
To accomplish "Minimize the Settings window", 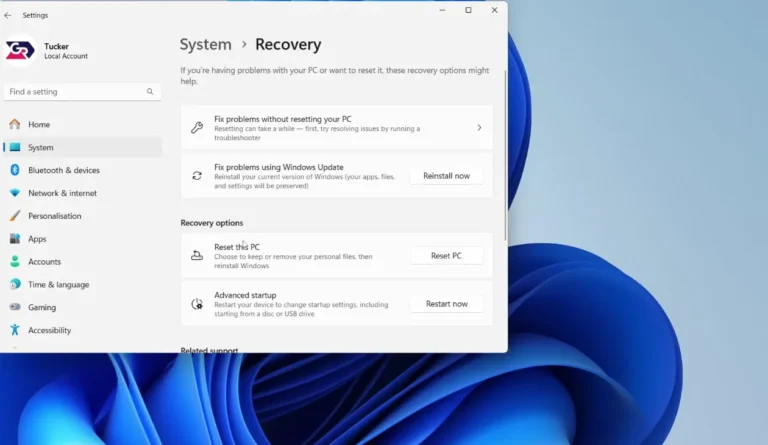I will click(x=442, y=10).
